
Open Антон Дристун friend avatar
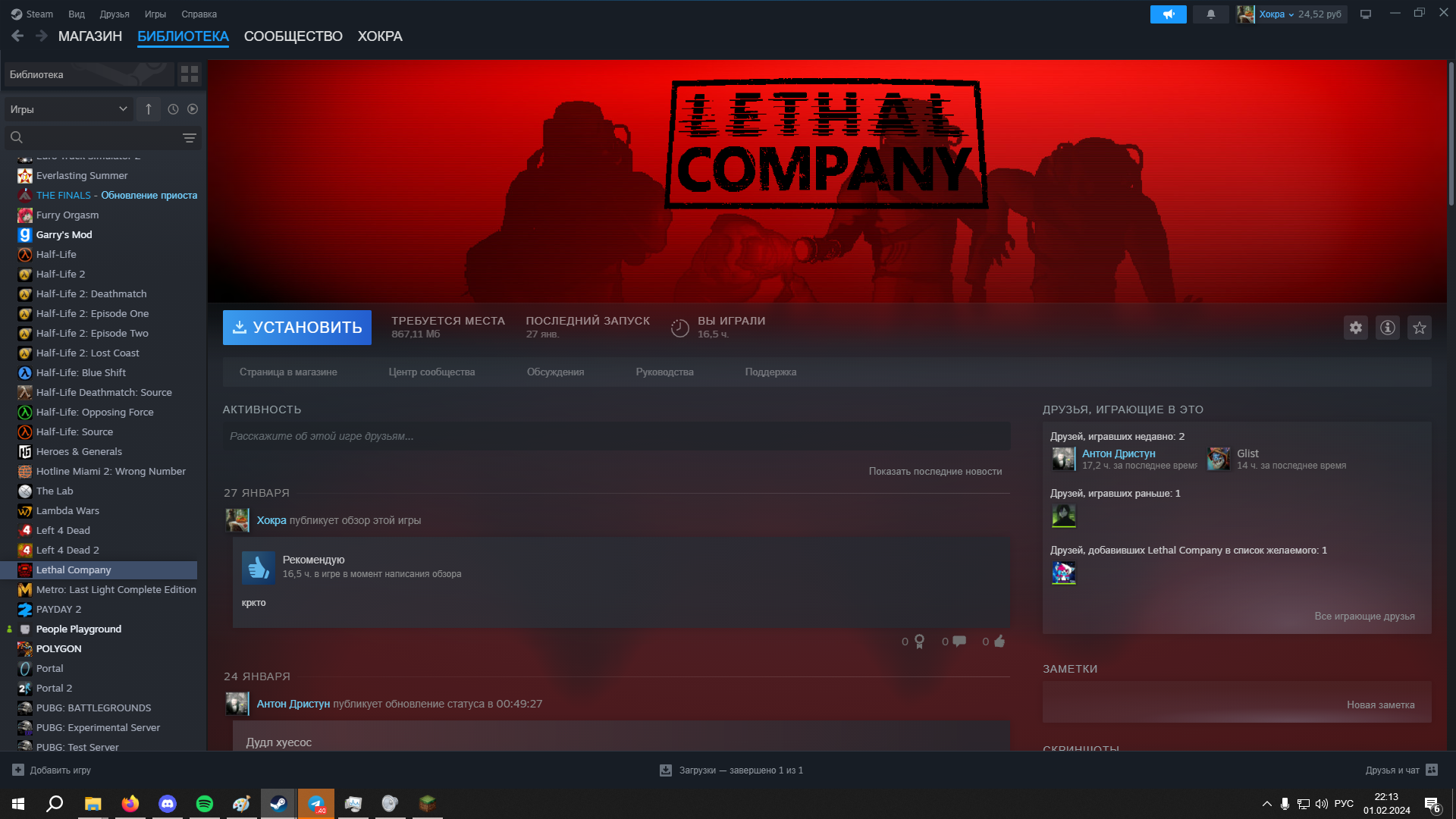[x=1064, y=459]
